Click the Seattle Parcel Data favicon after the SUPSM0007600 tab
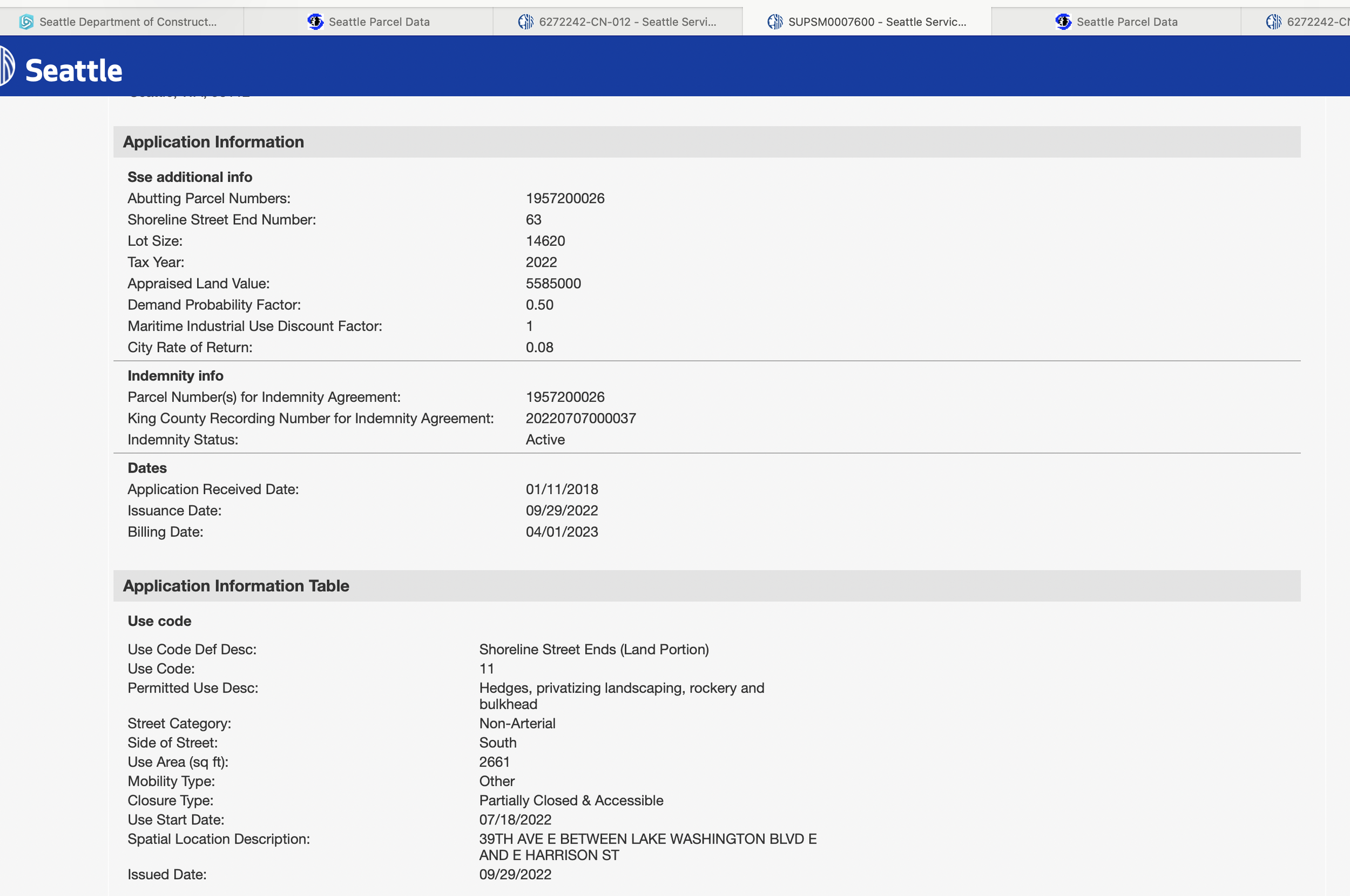The width and height of the screenshot is (1350, 896). tap(1063, 22)
